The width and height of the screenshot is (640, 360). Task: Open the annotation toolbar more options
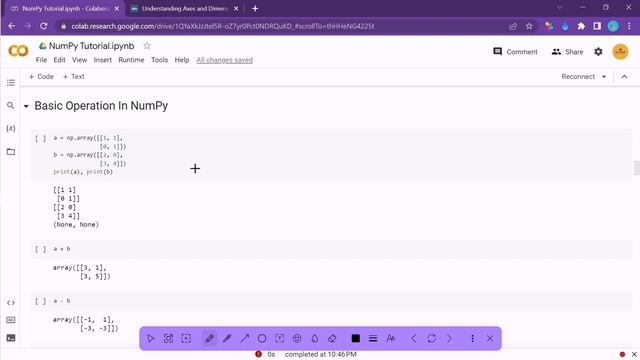pos(473,338)
